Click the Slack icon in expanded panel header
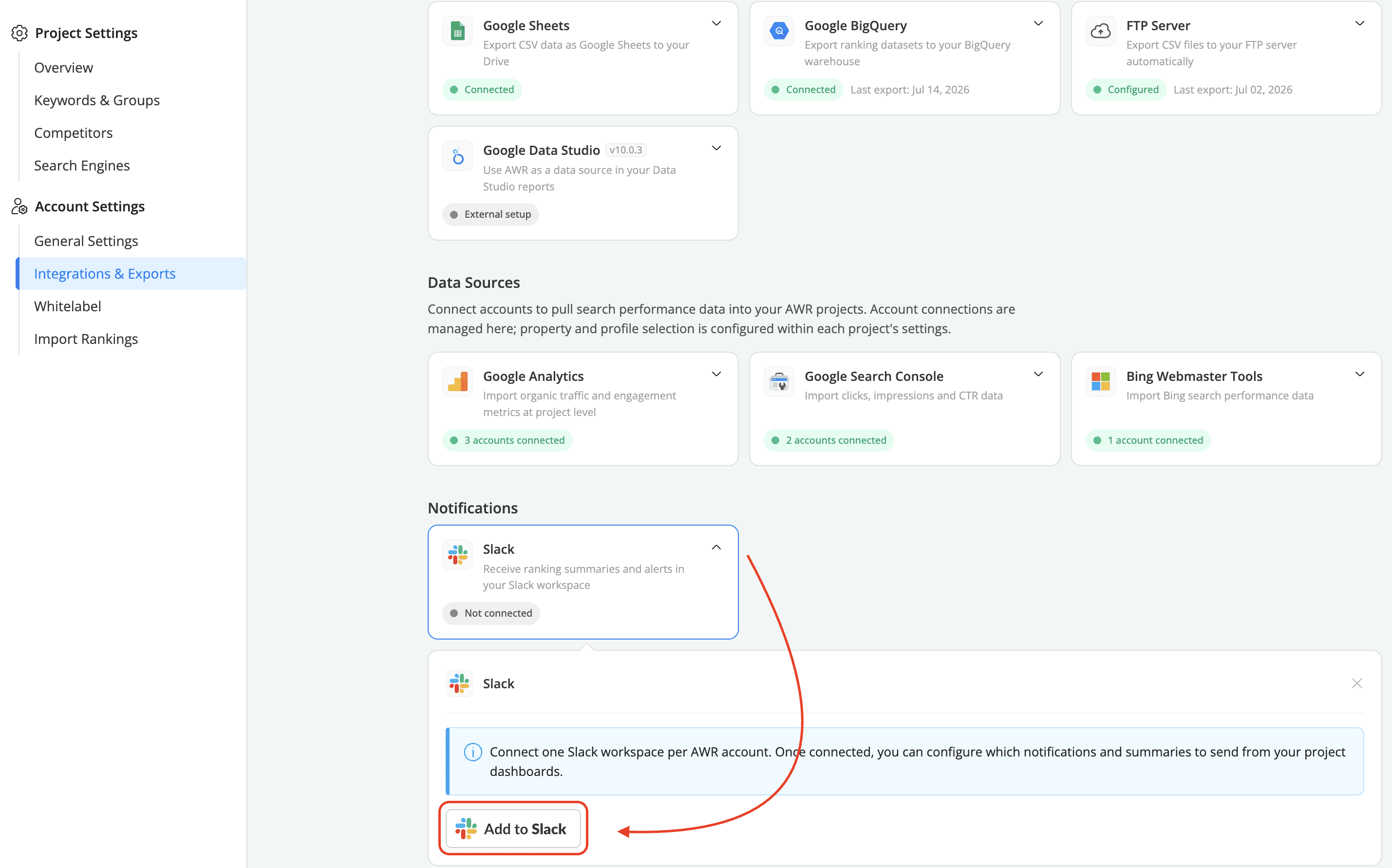Image resolution: width=1392 pixels, height=868 pixels. pyautogui.click(x=459, y=683)
